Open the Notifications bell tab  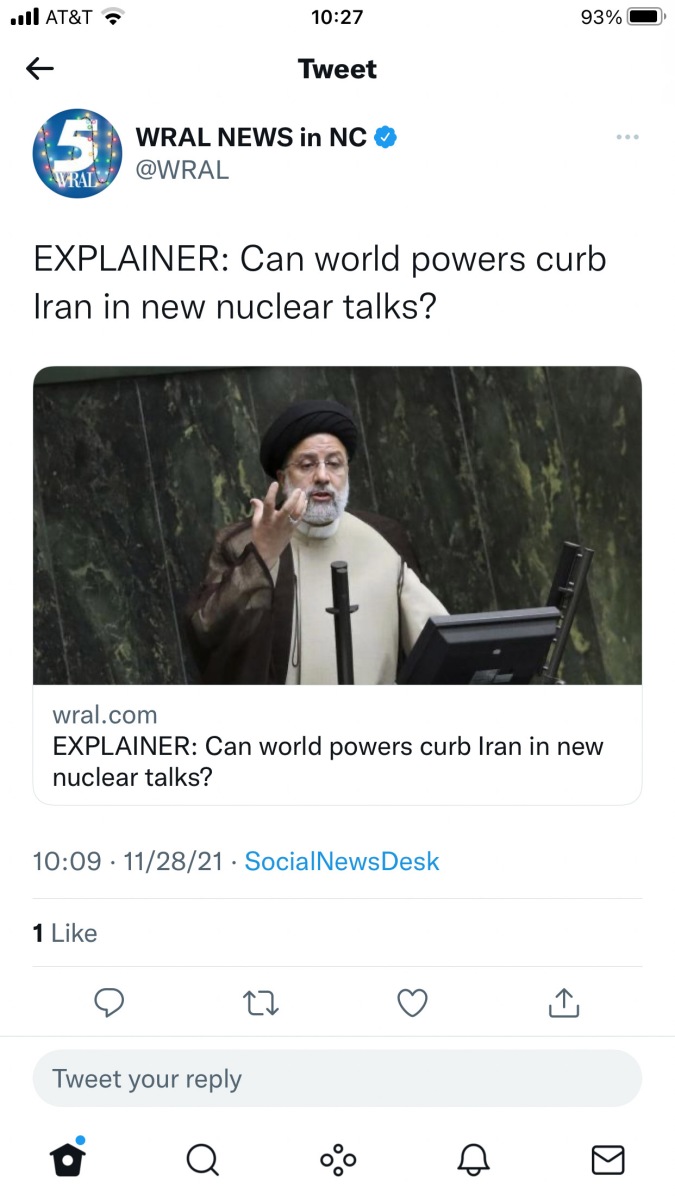pyautogui.click(x=473, y=1159)
